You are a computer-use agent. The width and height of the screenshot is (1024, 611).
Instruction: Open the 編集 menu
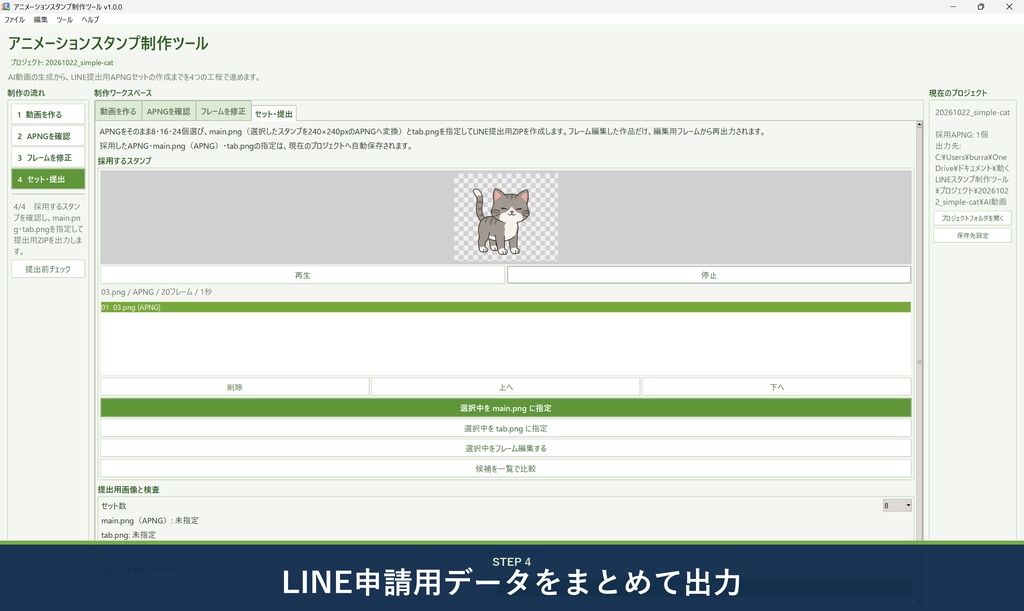tap(40, 20)
